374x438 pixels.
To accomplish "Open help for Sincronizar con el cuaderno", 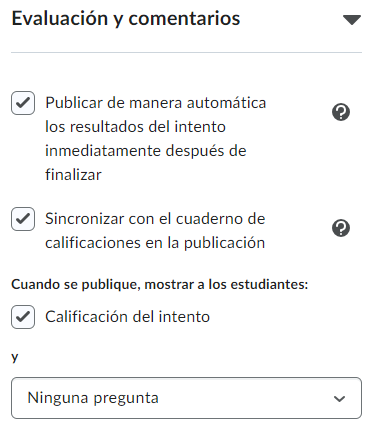I will [341, 228].
